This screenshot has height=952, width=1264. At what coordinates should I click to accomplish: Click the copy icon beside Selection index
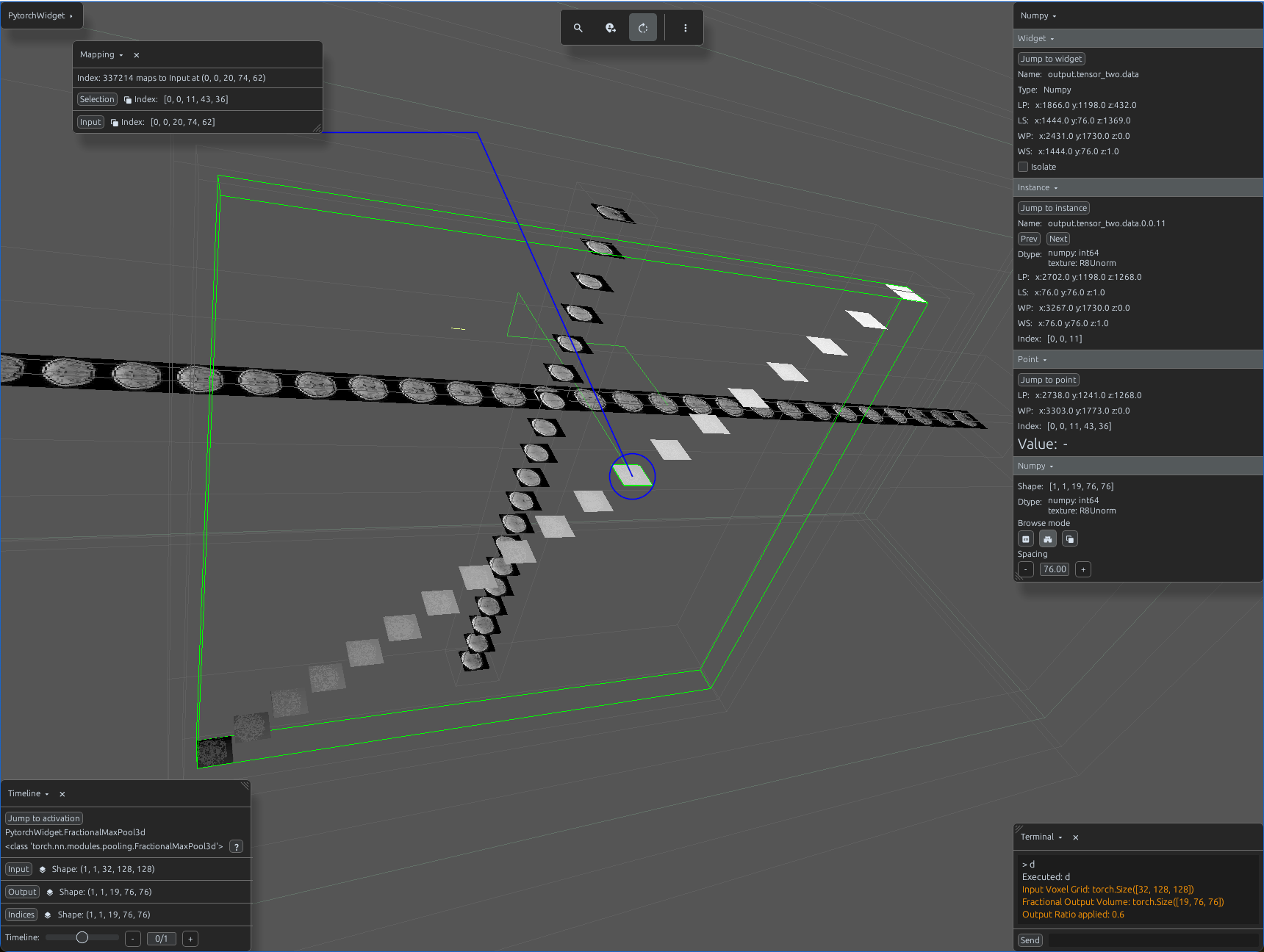(x=128, y=100)
